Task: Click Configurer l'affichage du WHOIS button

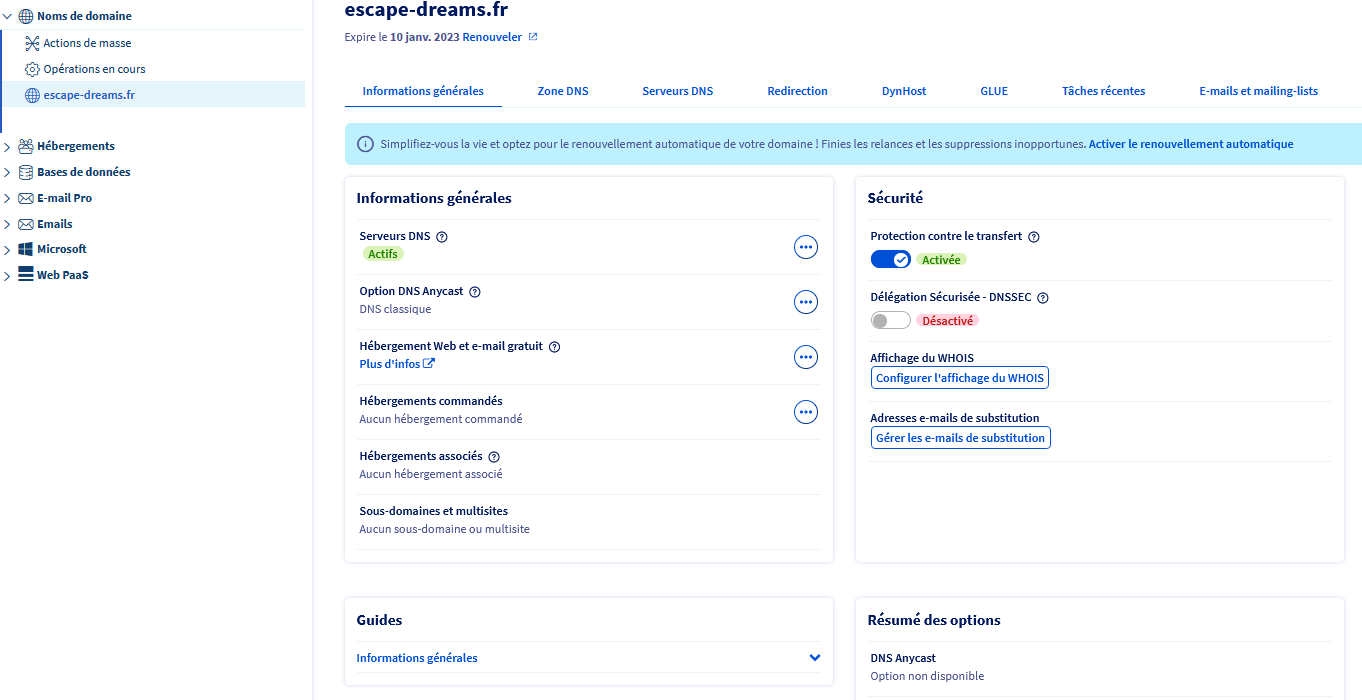Action: [960, 378]
